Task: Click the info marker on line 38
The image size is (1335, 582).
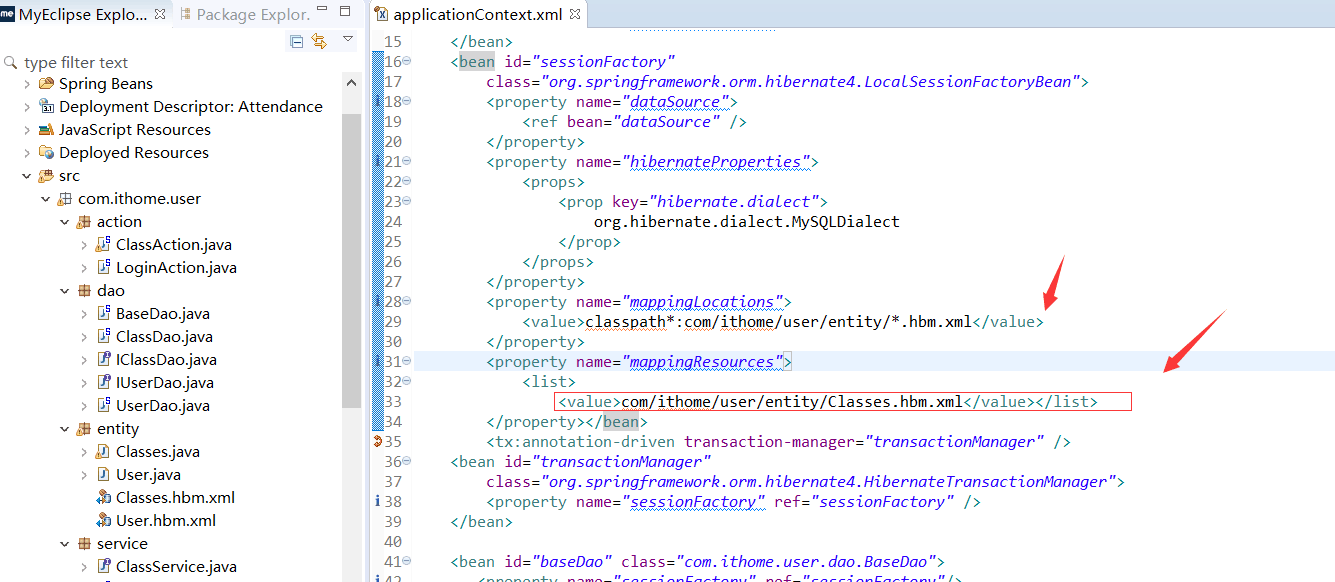Action: [x=377, y=502]
